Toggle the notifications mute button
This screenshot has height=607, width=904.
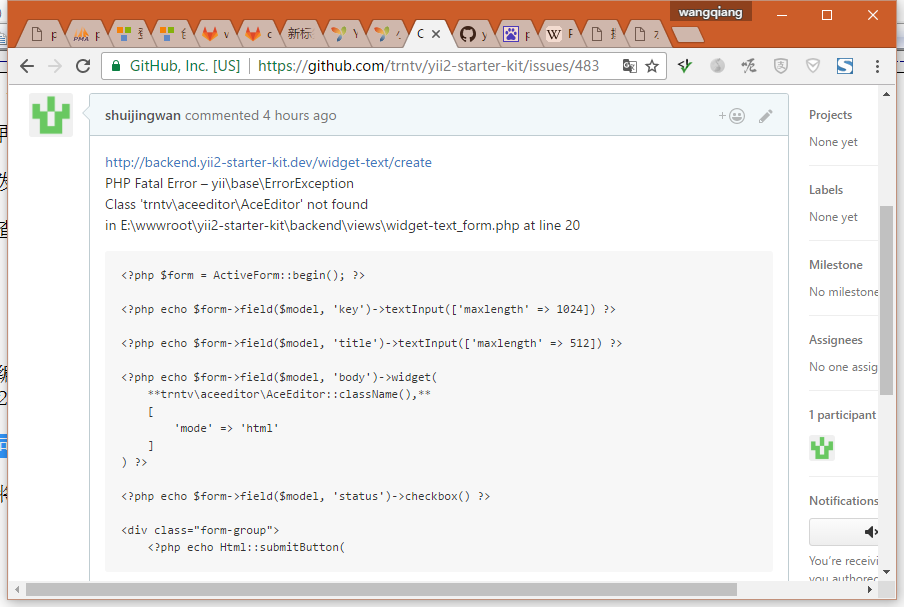845,532
